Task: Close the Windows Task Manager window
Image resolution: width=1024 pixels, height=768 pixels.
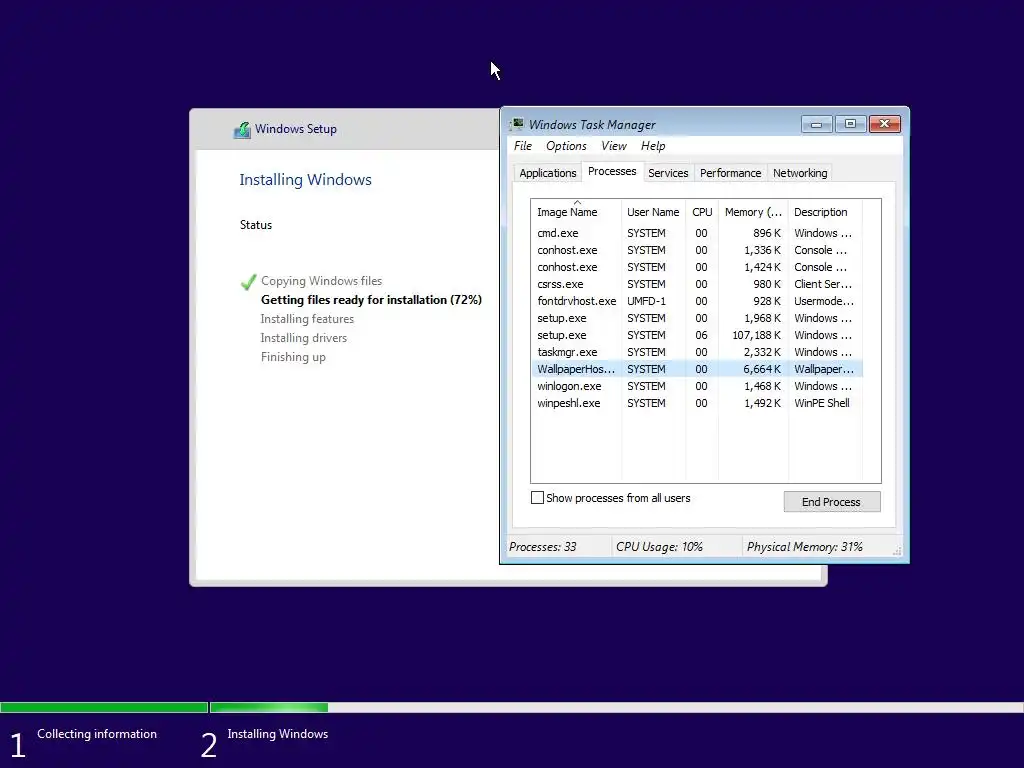Action: (x=885, y=124)
